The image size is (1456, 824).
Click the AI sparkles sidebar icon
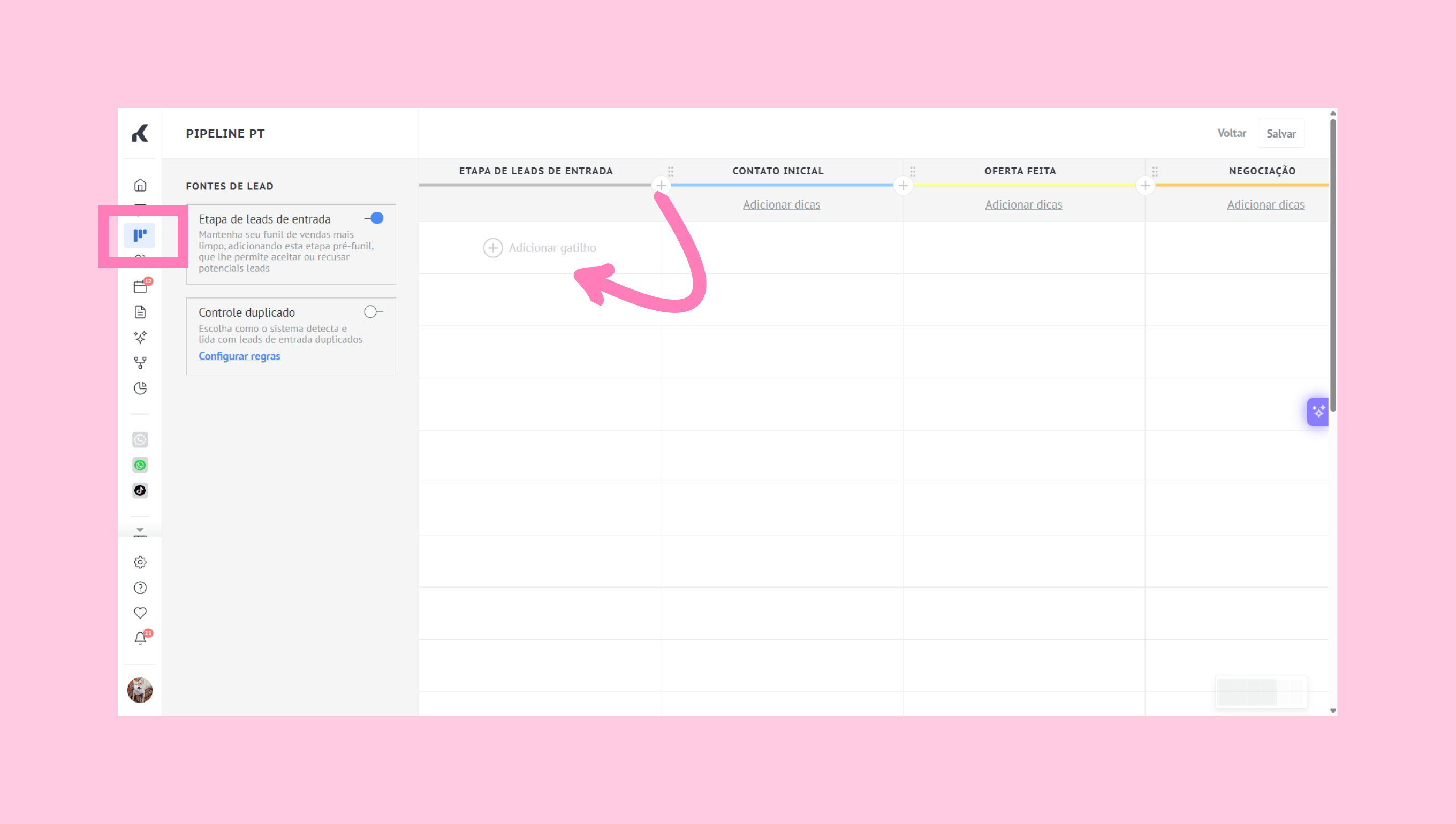(x=140, y=337)
